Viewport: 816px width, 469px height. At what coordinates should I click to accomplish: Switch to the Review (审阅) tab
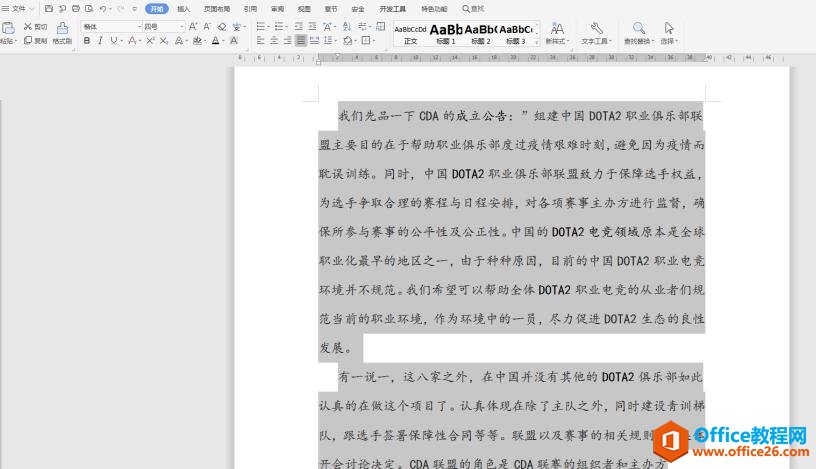277,9
